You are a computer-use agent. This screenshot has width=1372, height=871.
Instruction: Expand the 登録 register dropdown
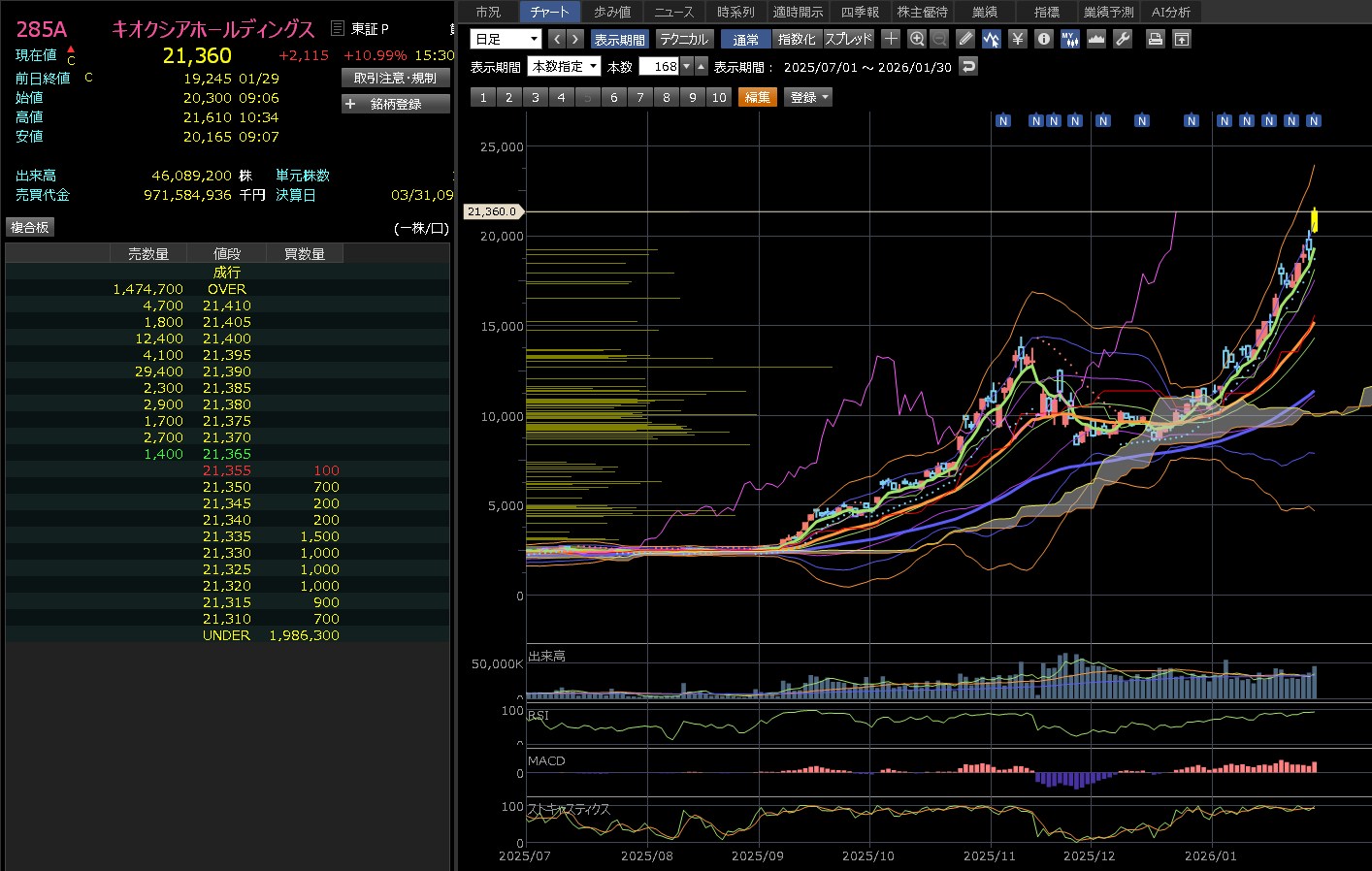click(808, 97)
